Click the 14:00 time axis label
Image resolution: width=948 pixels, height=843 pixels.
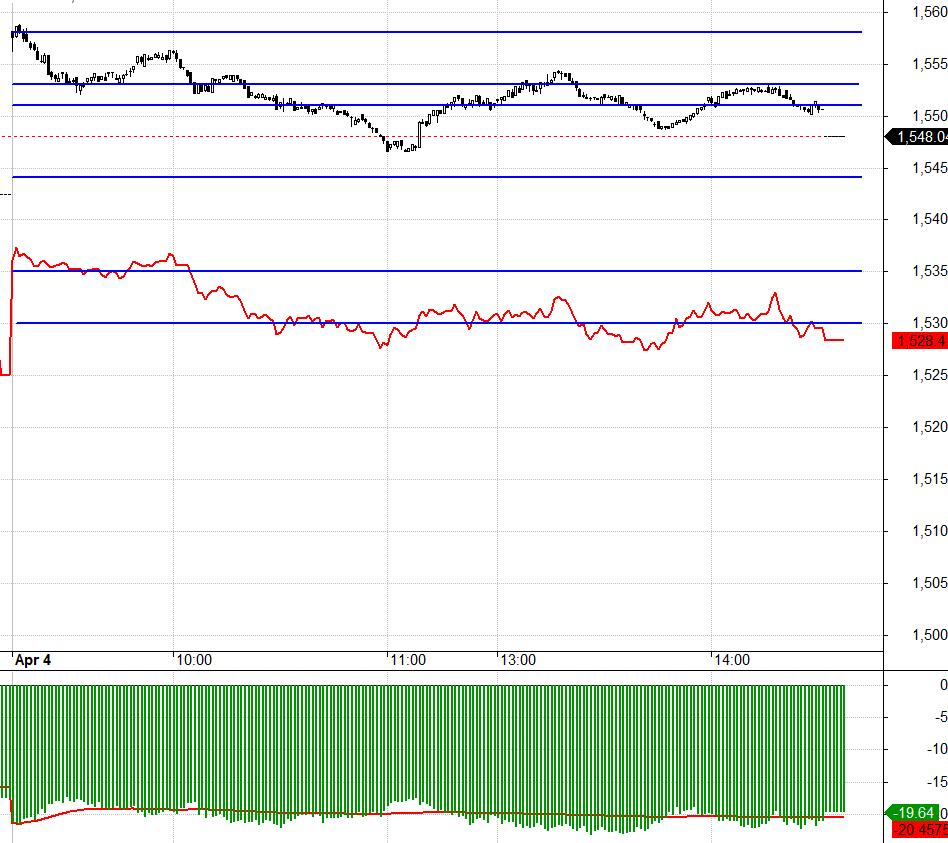tap(731, 660)
